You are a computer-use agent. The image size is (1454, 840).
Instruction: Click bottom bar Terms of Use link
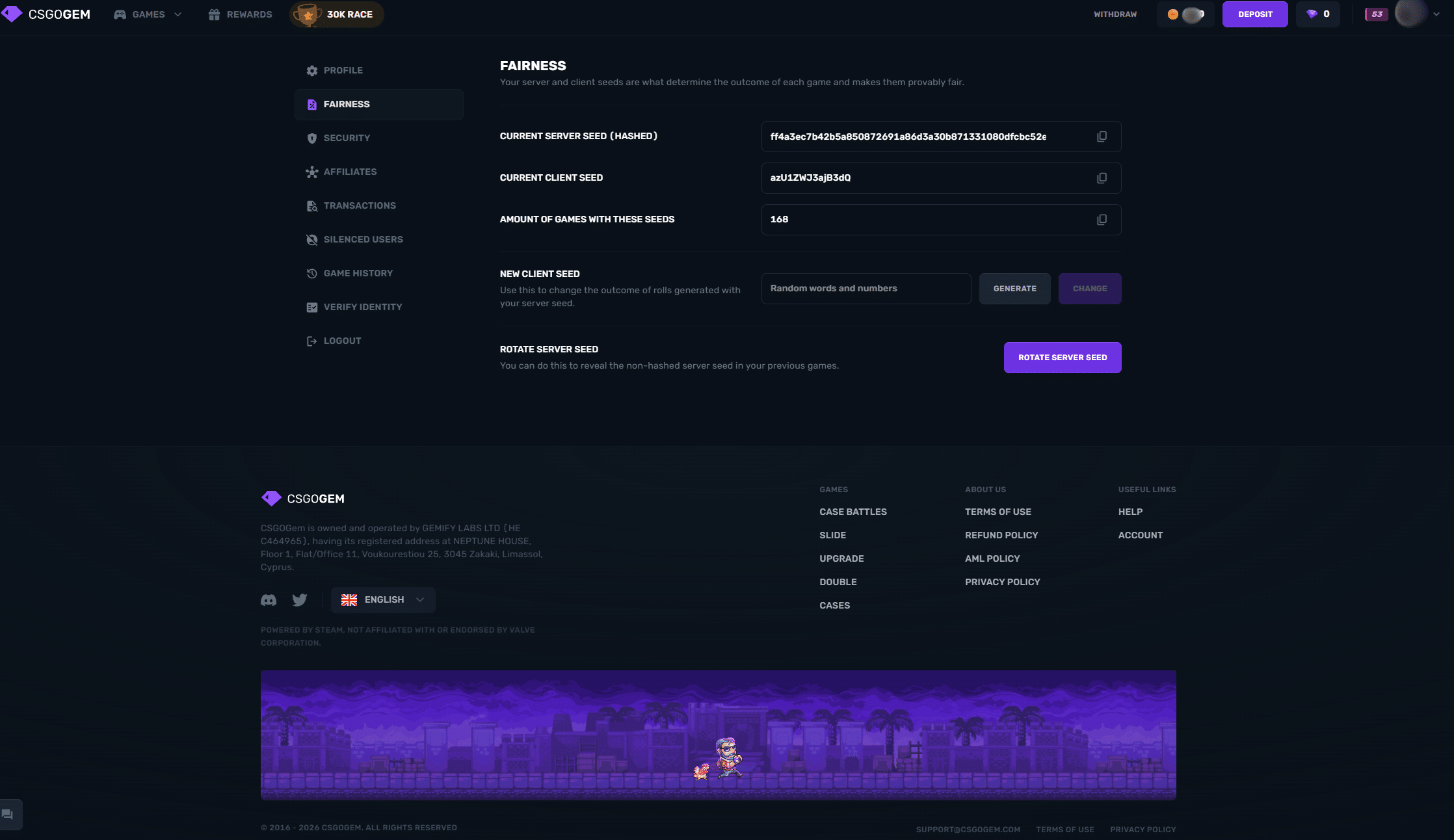(1064, 830)
